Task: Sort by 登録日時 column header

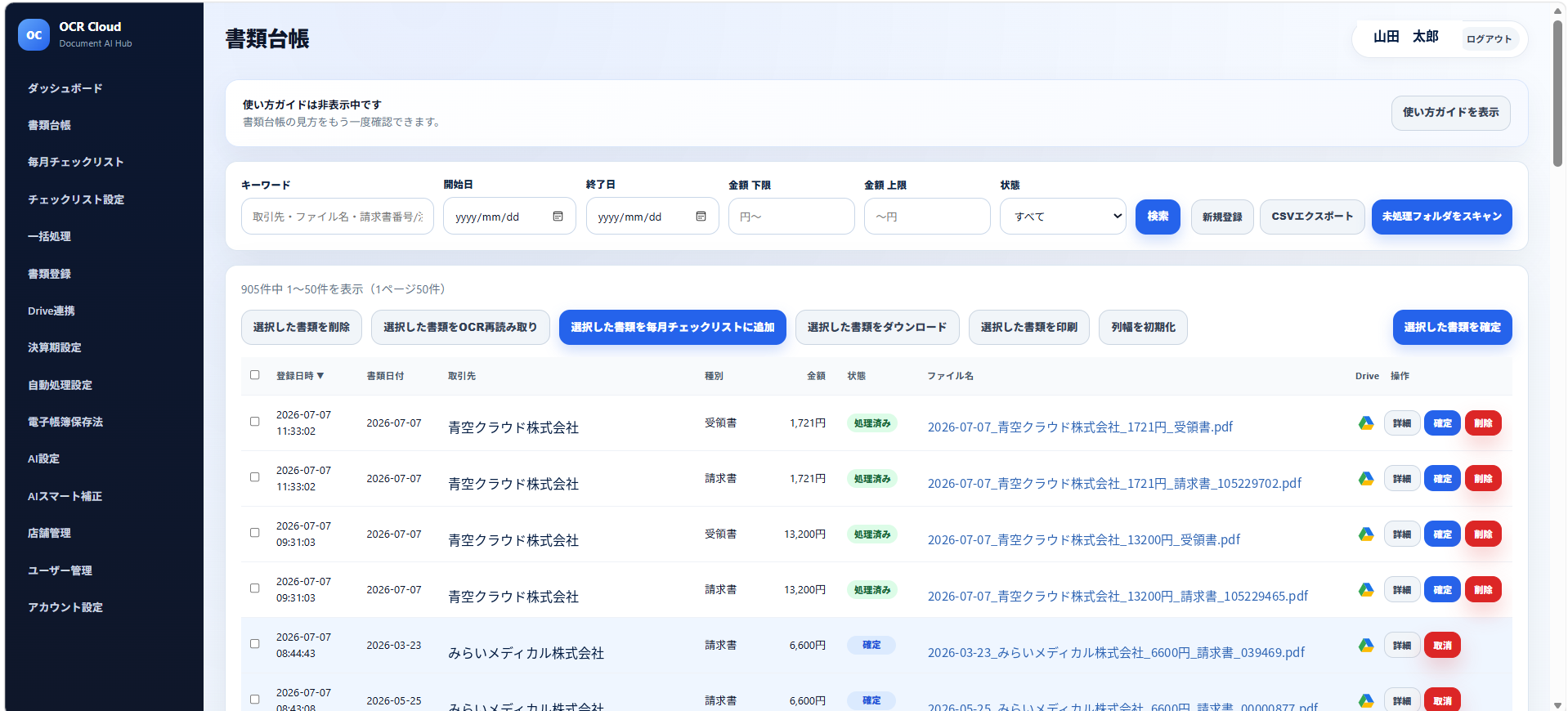Action: coord(300,376)
